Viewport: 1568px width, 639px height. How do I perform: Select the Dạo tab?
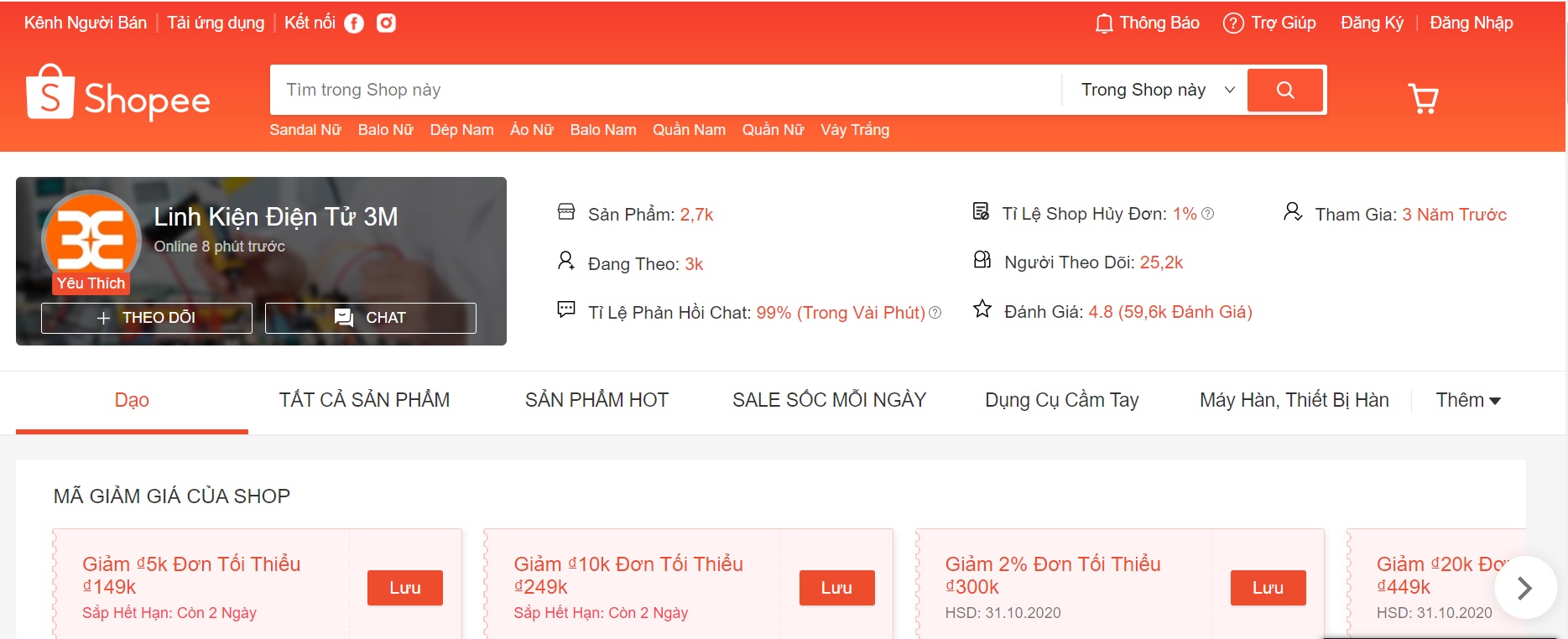coord(132,401)
